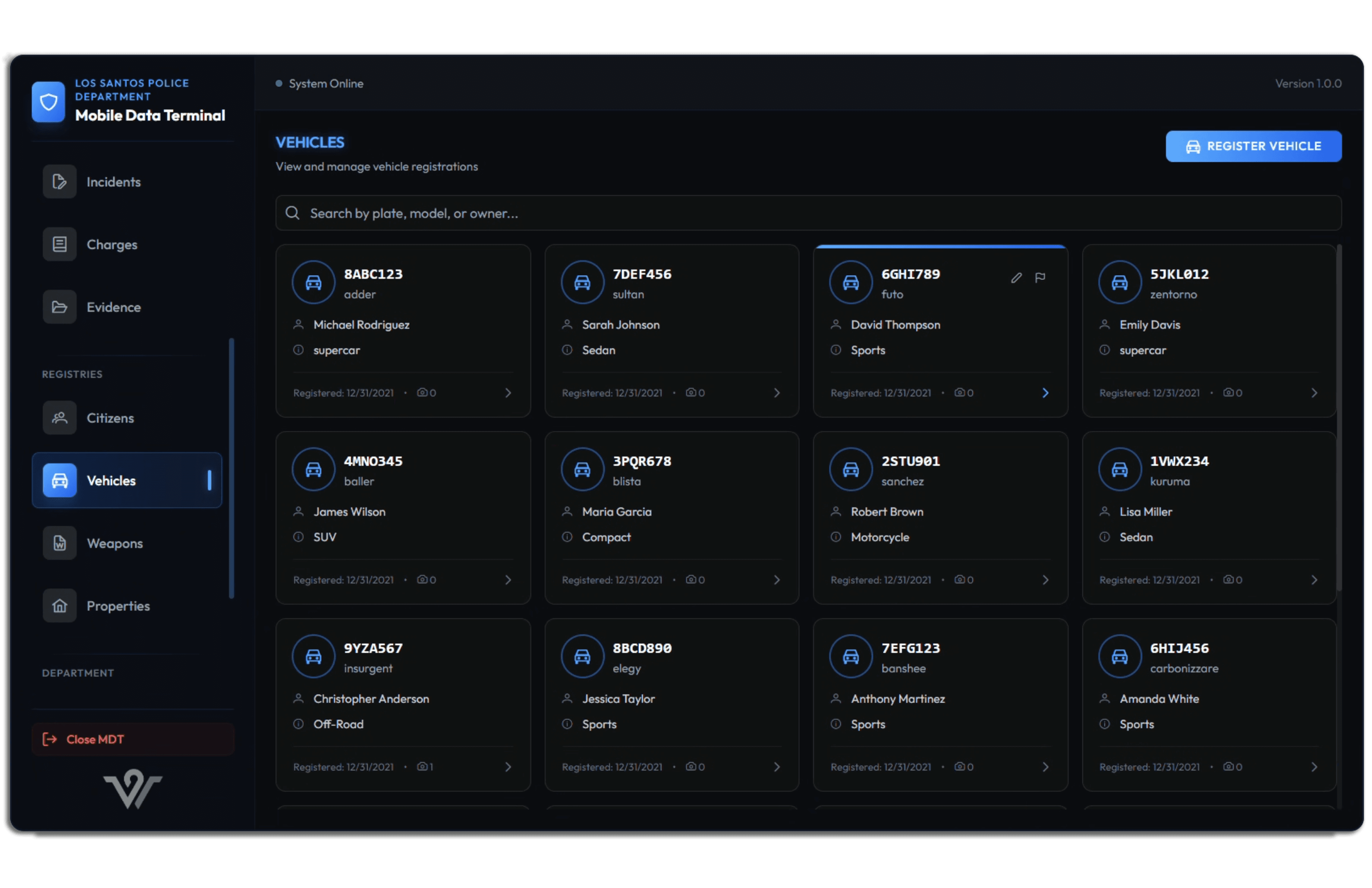Screen dimensions: 1372x888
Task: Click the search by plate input field
Action: (x=808, y=213)
